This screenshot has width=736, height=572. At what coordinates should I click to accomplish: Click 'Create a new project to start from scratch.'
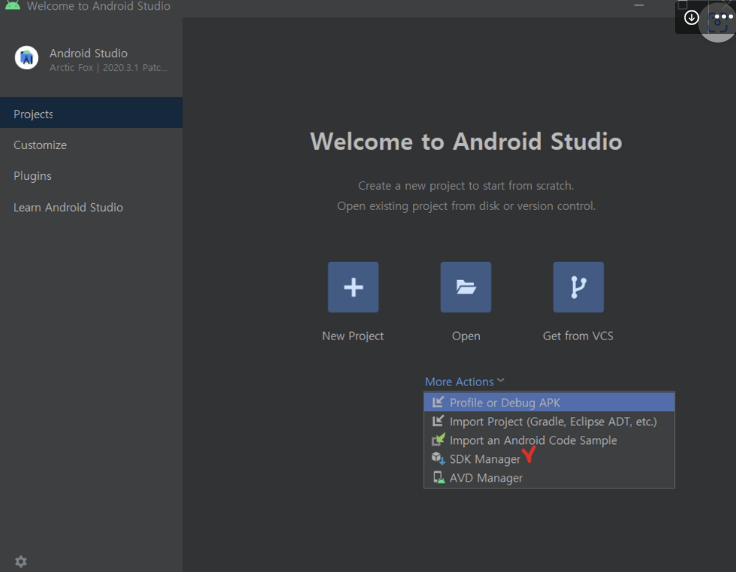[466, 186]
